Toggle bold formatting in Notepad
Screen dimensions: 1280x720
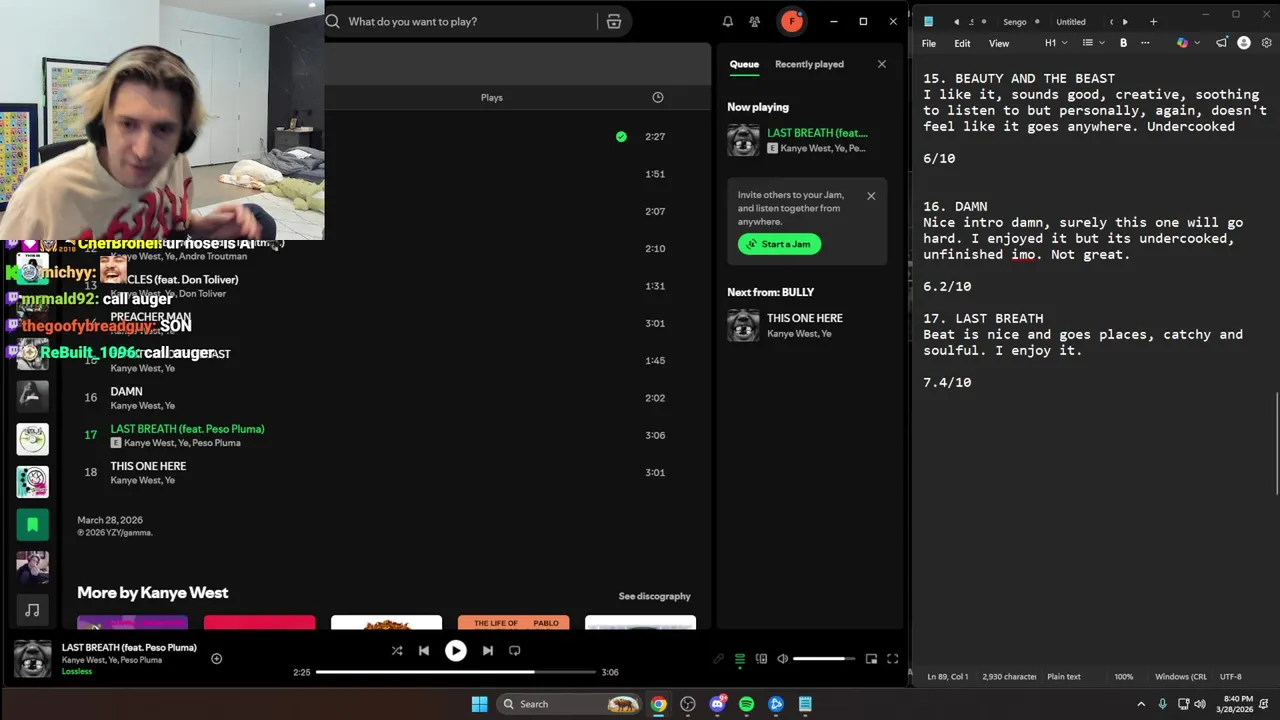pyautogui.click(x=1123, y=43)
